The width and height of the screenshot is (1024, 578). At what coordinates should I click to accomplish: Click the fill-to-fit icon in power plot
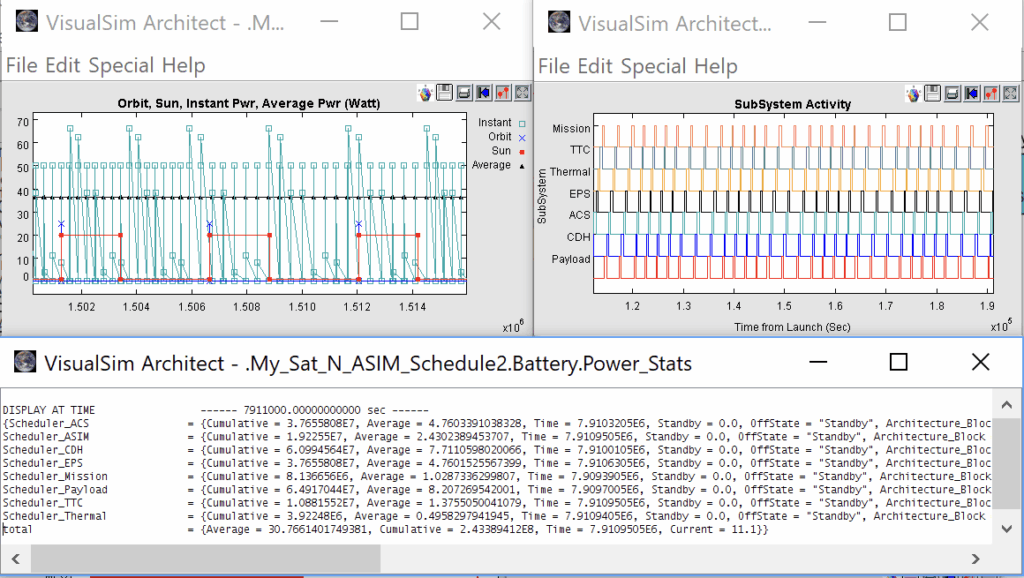[x=520, y=92]
